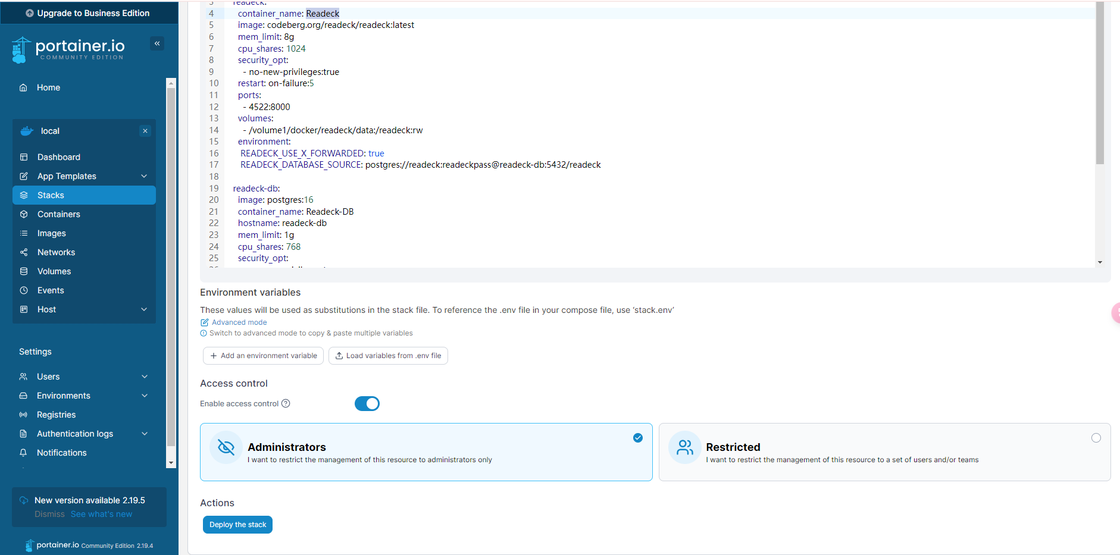Screen dimensions: 1120x555
Task: Click the Registries radio-wave icon
Action: 24,415
